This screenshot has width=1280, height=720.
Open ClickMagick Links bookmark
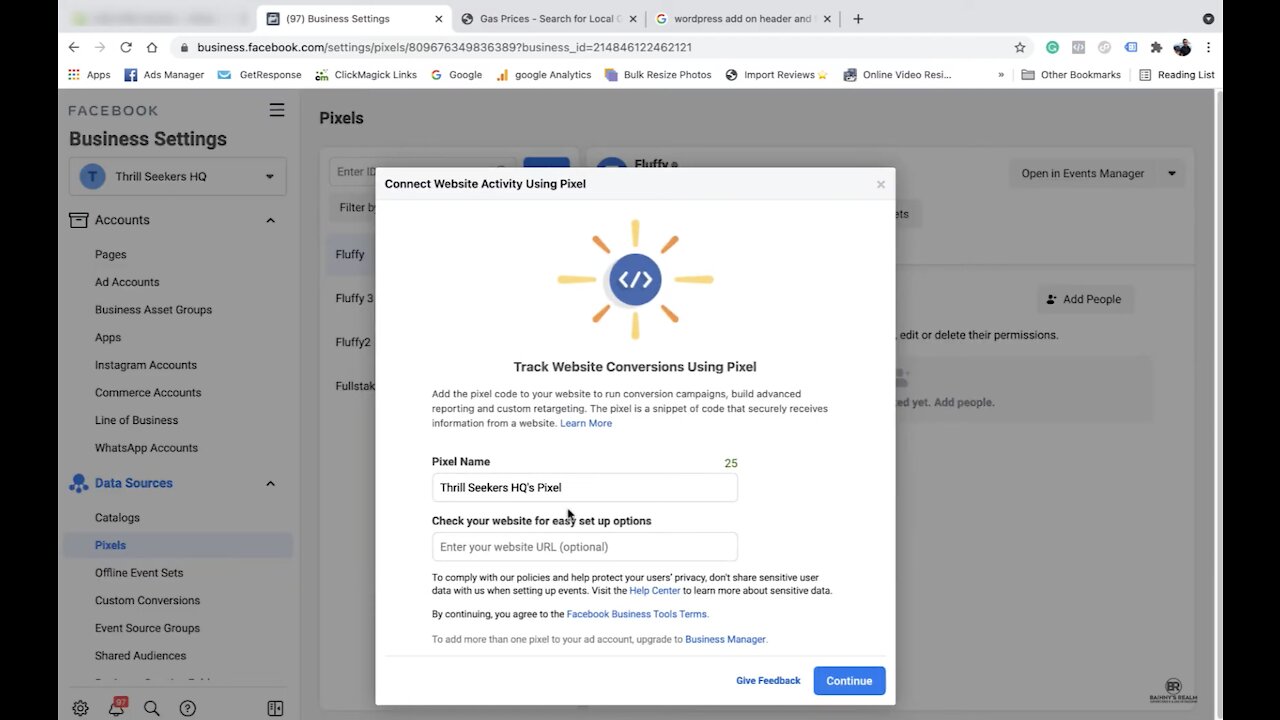(365, 74)
